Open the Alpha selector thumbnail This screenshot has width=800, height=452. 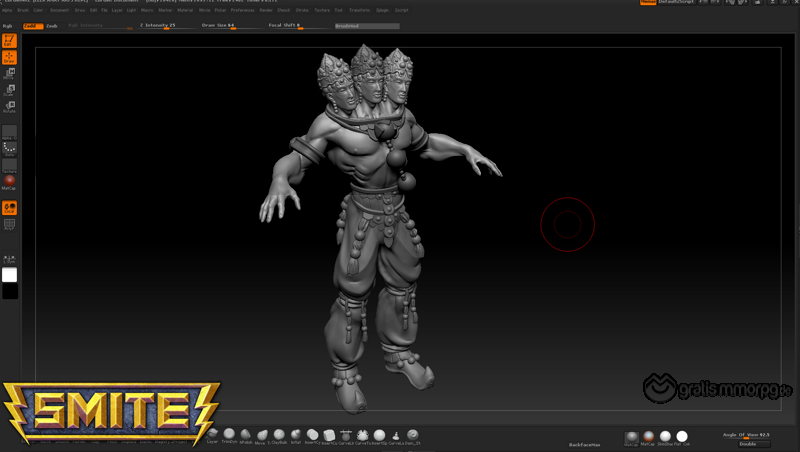[x=9, y=132]
